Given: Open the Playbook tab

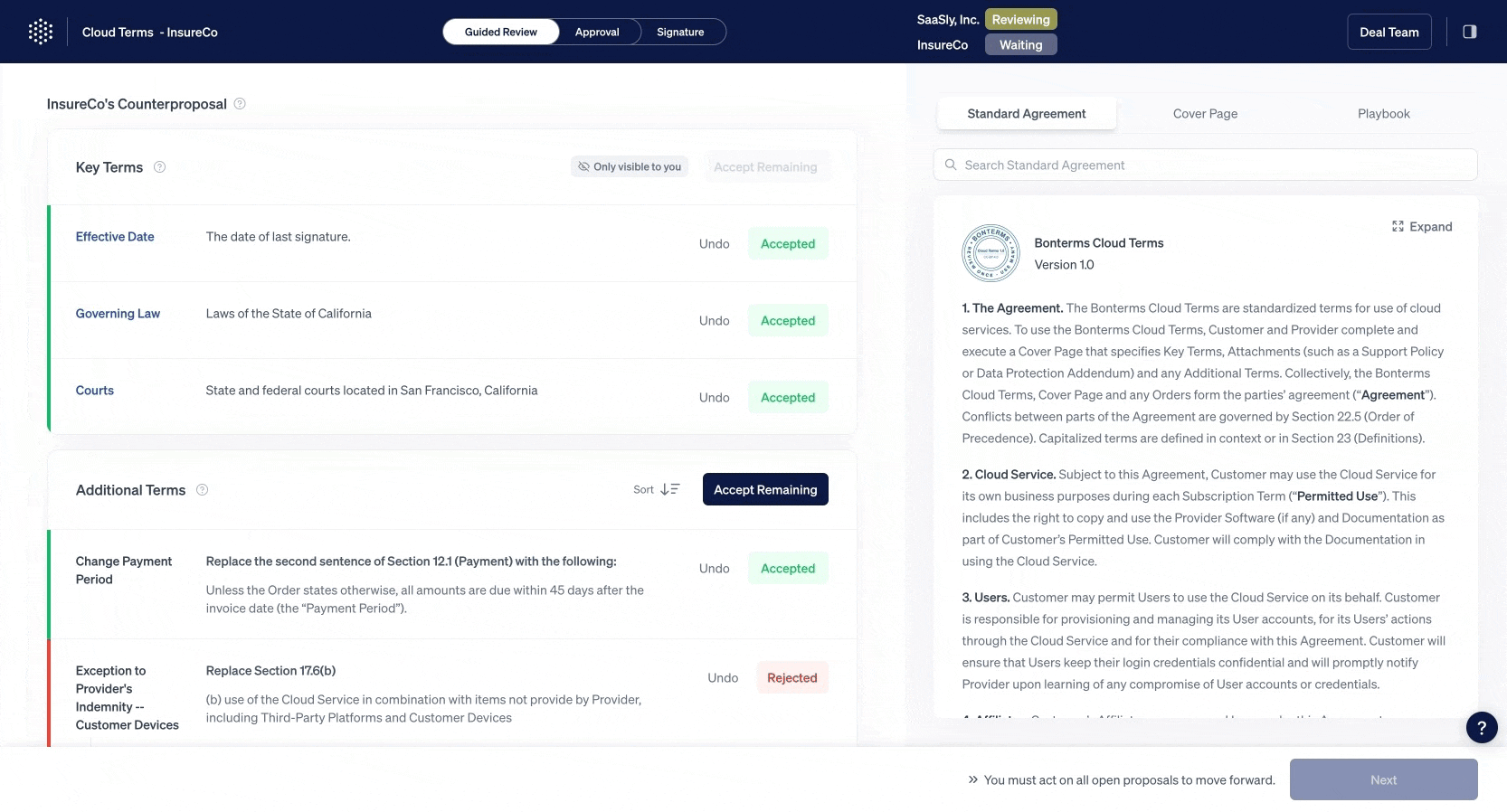Looking at the screenshot, I should point(1383,114).
